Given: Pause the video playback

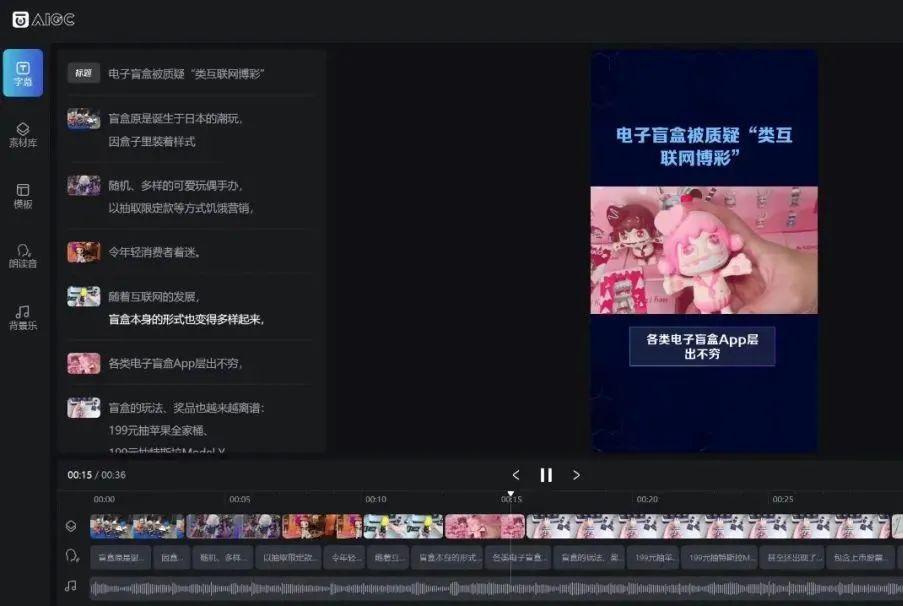Looking at the screenshot, I should [x=546, y=475].
